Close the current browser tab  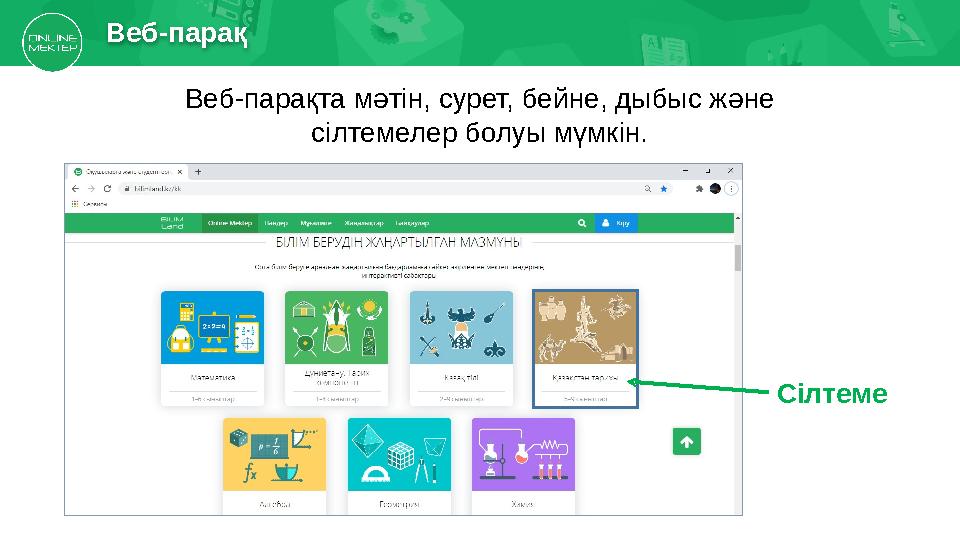point(179,172)
